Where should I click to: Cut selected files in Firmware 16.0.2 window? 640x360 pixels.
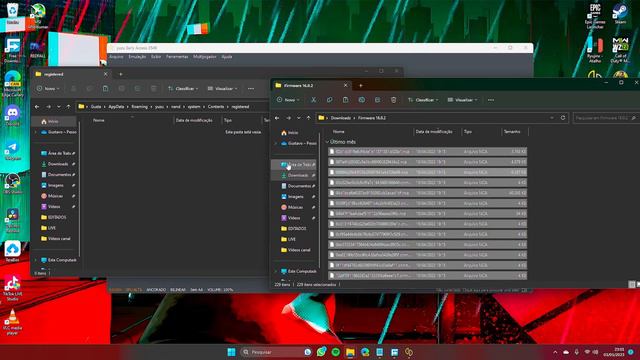tap(313, 100)
